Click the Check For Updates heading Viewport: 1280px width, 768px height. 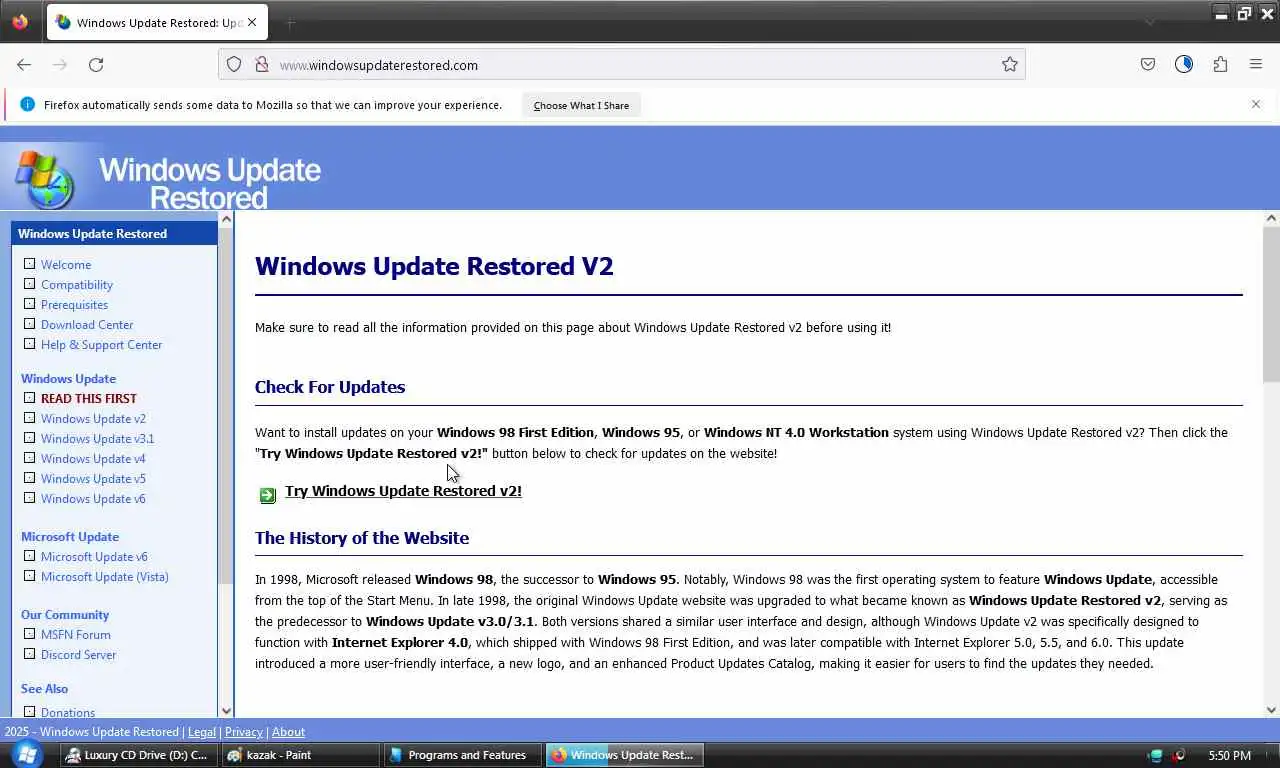pyautogui.click(x=330, y=387)
